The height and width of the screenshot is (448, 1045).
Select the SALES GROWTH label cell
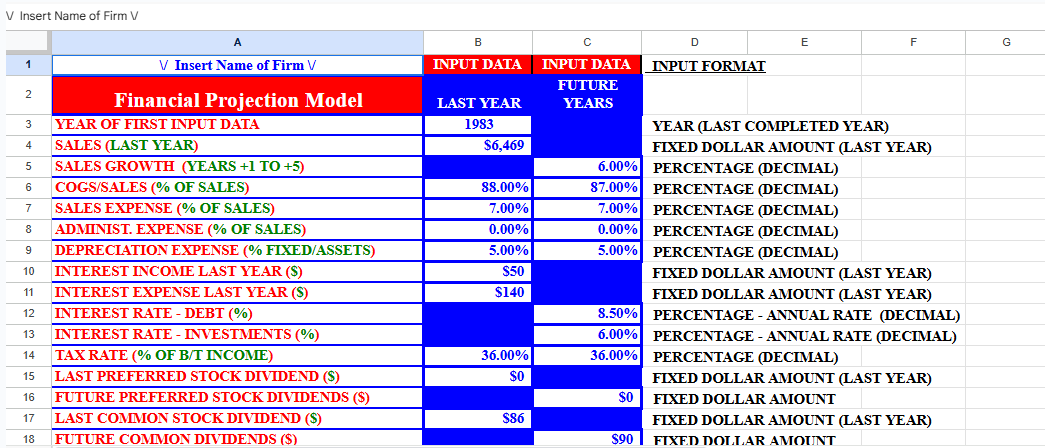(237, 167)
